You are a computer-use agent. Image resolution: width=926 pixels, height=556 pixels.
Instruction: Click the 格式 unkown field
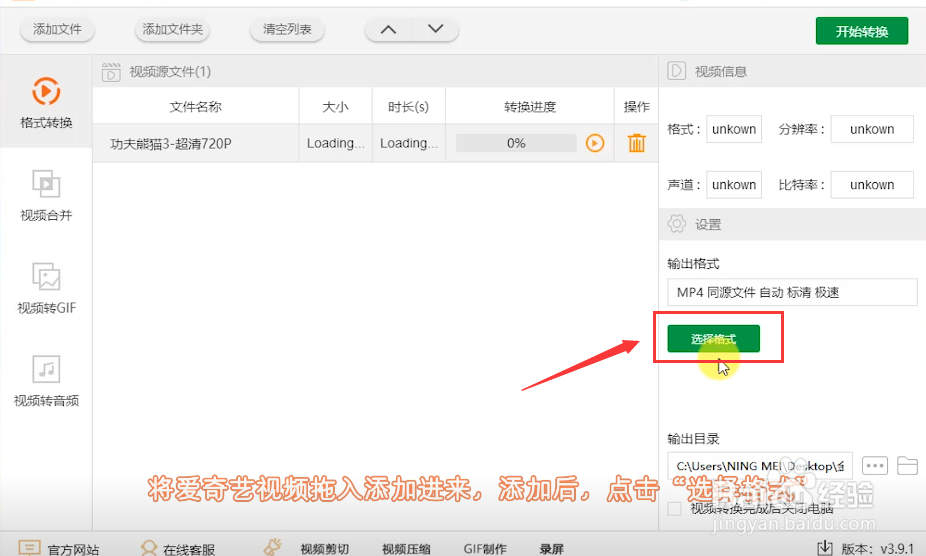(734, 129)
